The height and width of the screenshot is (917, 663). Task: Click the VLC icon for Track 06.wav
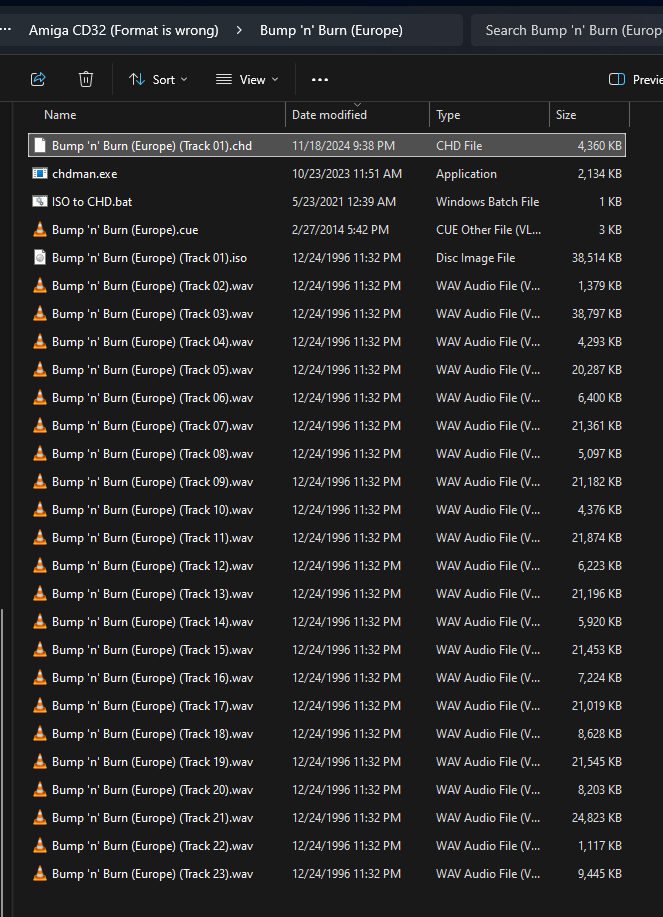40,398
